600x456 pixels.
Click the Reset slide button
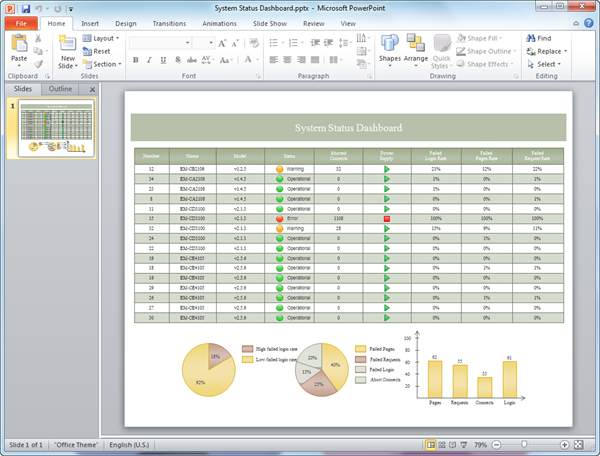tap(102, 51)
